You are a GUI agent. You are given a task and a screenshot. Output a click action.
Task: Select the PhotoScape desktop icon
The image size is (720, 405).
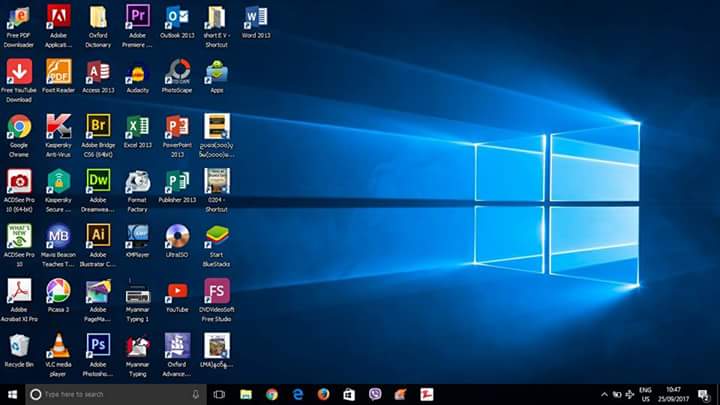click(x=177, y=76)
